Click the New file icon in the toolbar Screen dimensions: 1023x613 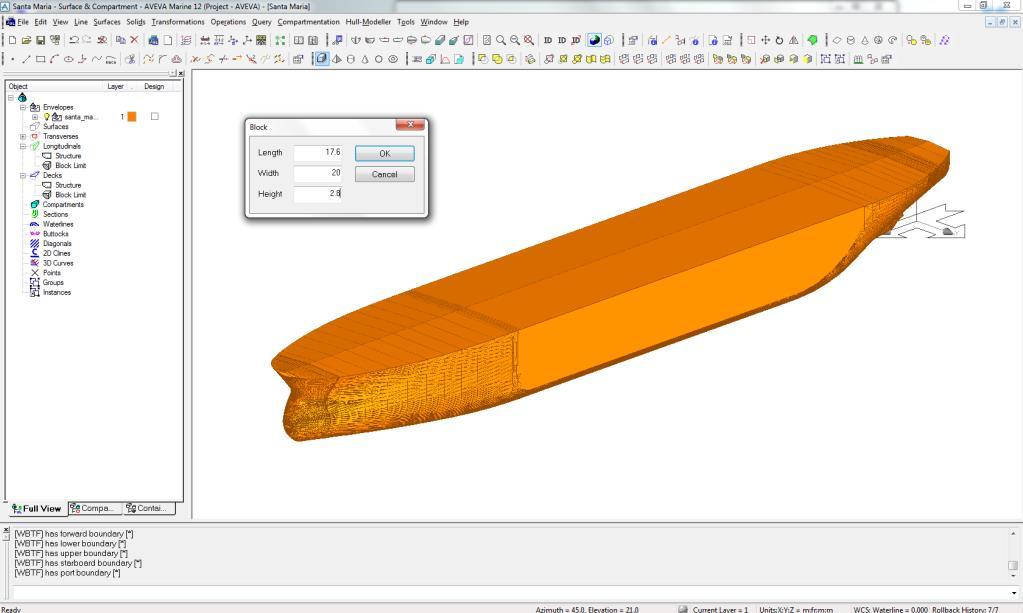[12, 40]
